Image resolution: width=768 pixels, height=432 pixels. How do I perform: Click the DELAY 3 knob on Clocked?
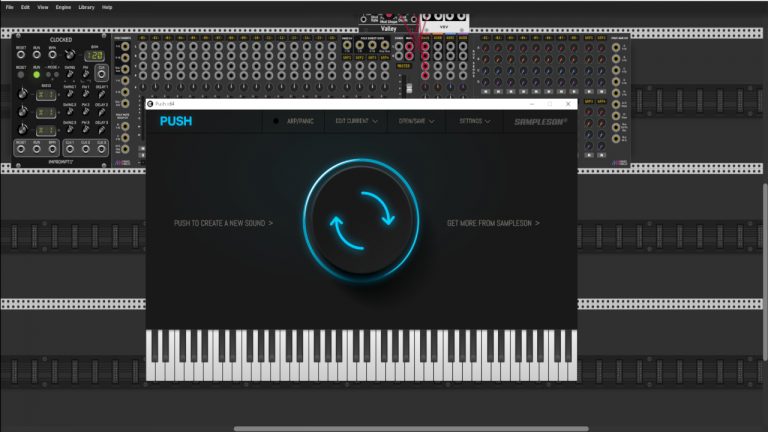(101, 130)
